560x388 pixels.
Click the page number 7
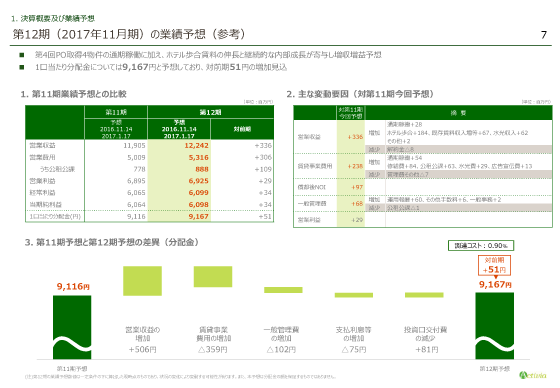pos(544,35)
